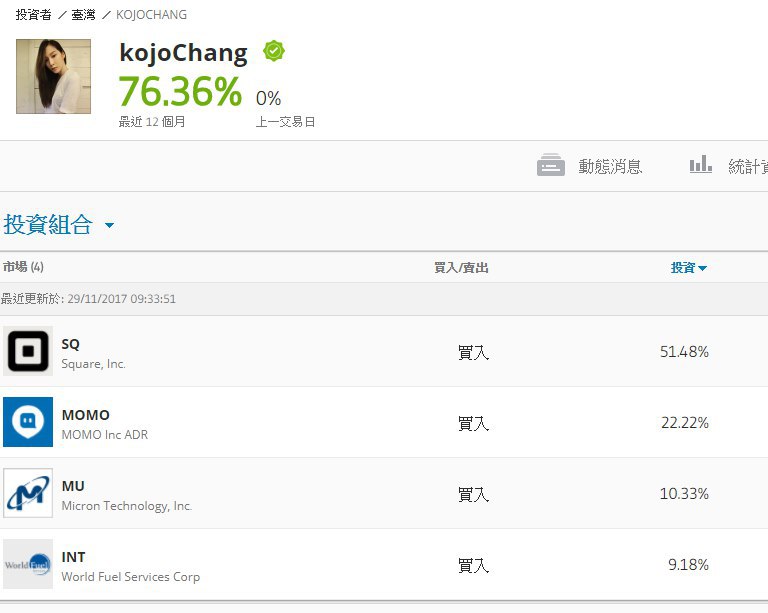Viewport: 768px width, 613px height.
Task: Click 買入 in the MOMO row
Action: (473, 423)
